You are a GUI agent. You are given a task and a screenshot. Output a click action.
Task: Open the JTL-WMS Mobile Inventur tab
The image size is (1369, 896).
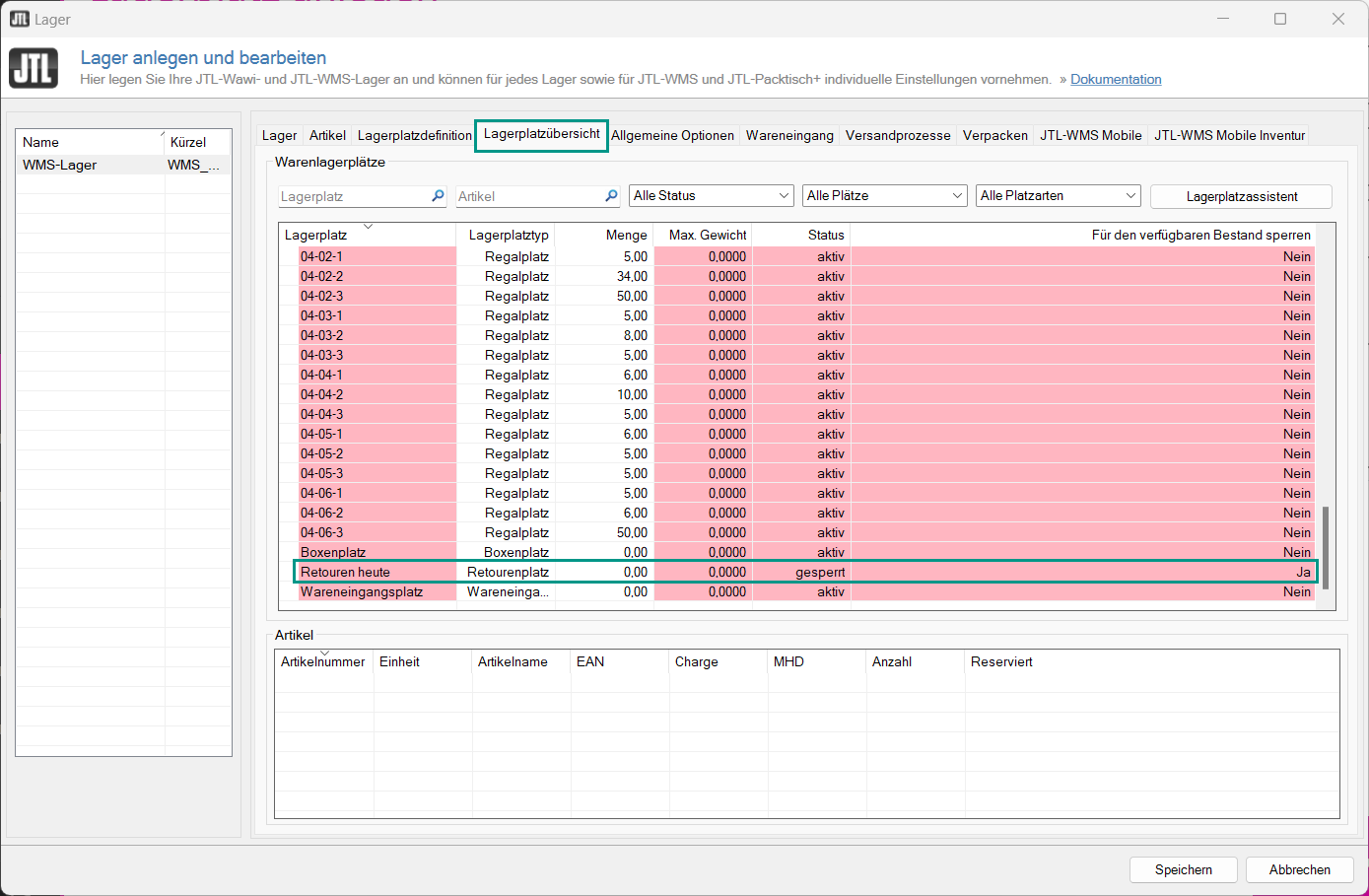(1230, 135)
